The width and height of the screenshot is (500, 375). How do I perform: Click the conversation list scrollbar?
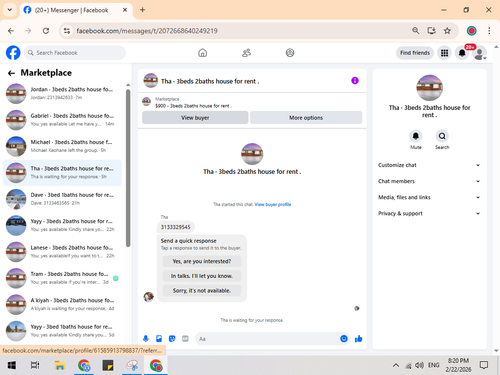pos(128,168)
